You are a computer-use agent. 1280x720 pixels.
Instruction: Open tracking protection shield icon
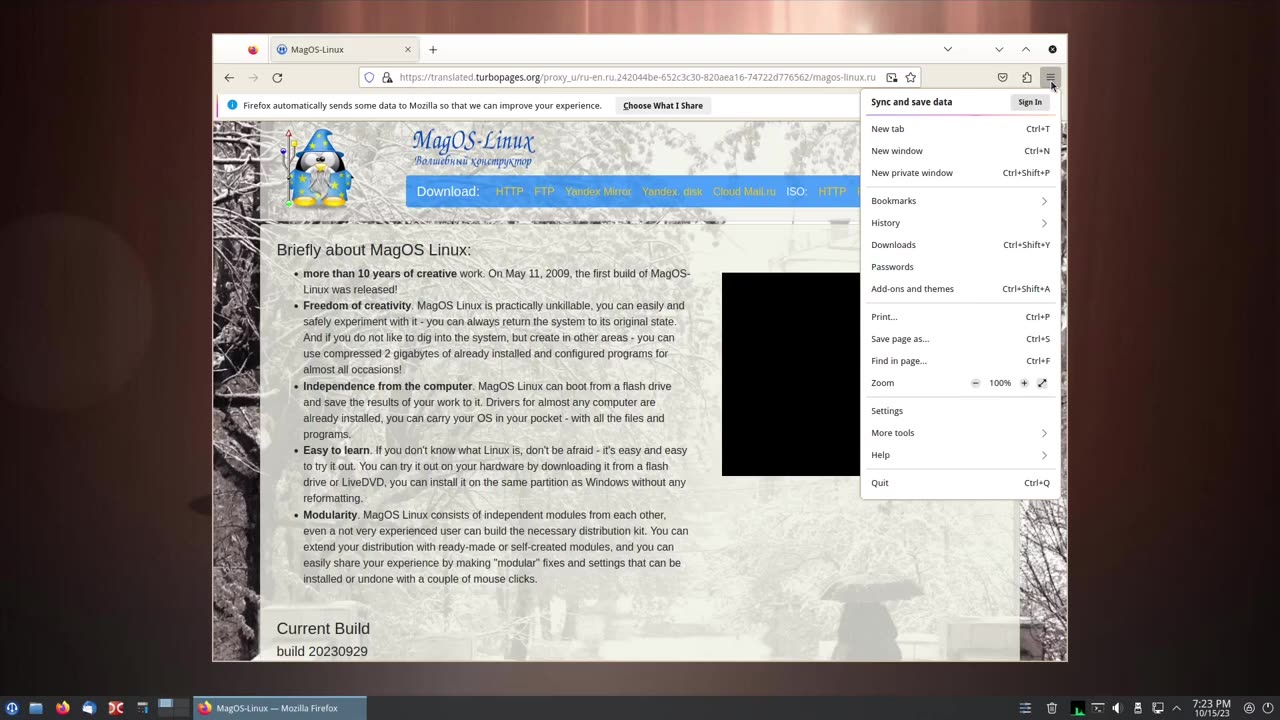point(369,78)
